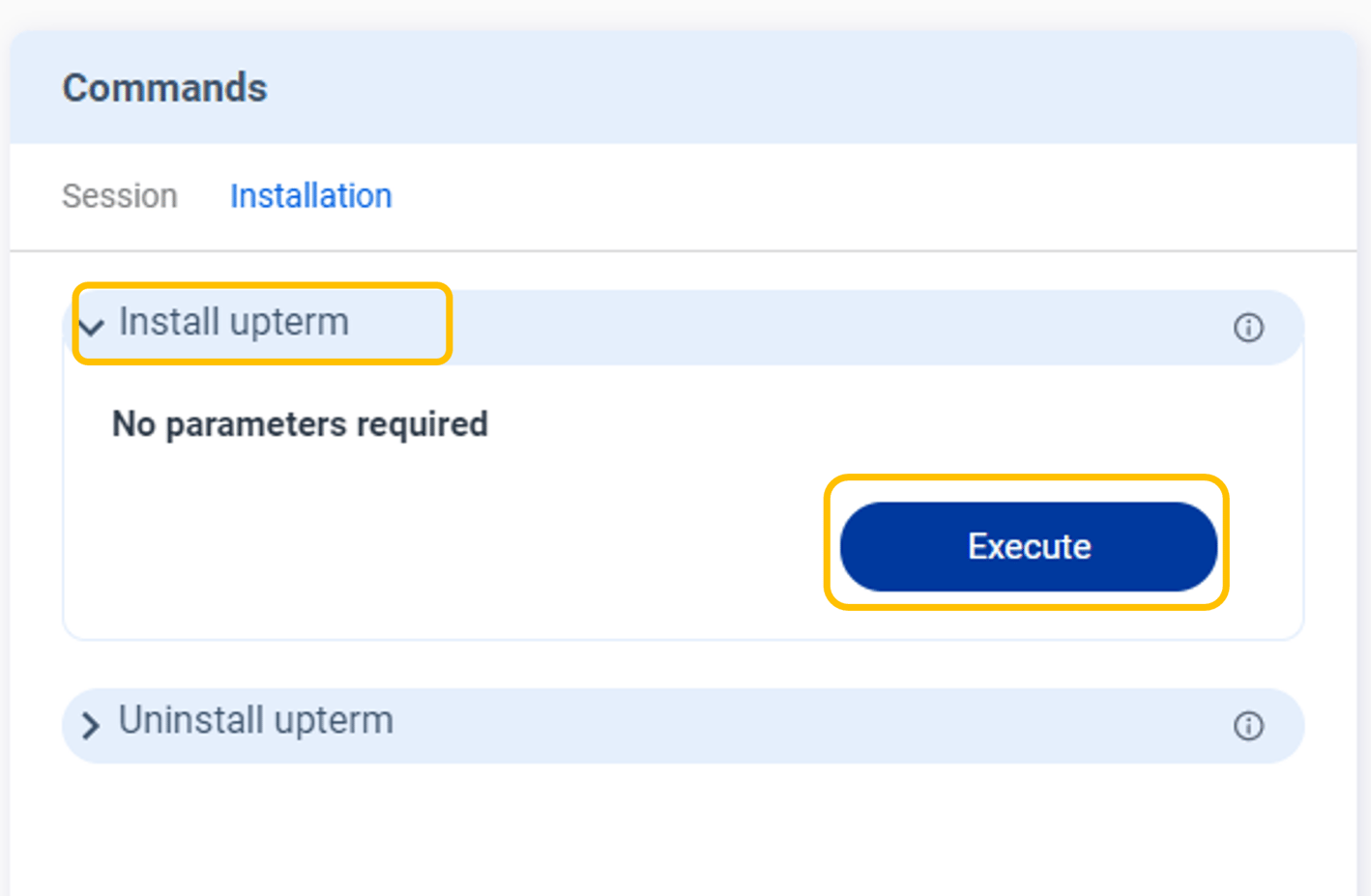The width and height of the screenshot is (1371, 896).
Task: Click the No parameters required text
Action: click(299, 423)
